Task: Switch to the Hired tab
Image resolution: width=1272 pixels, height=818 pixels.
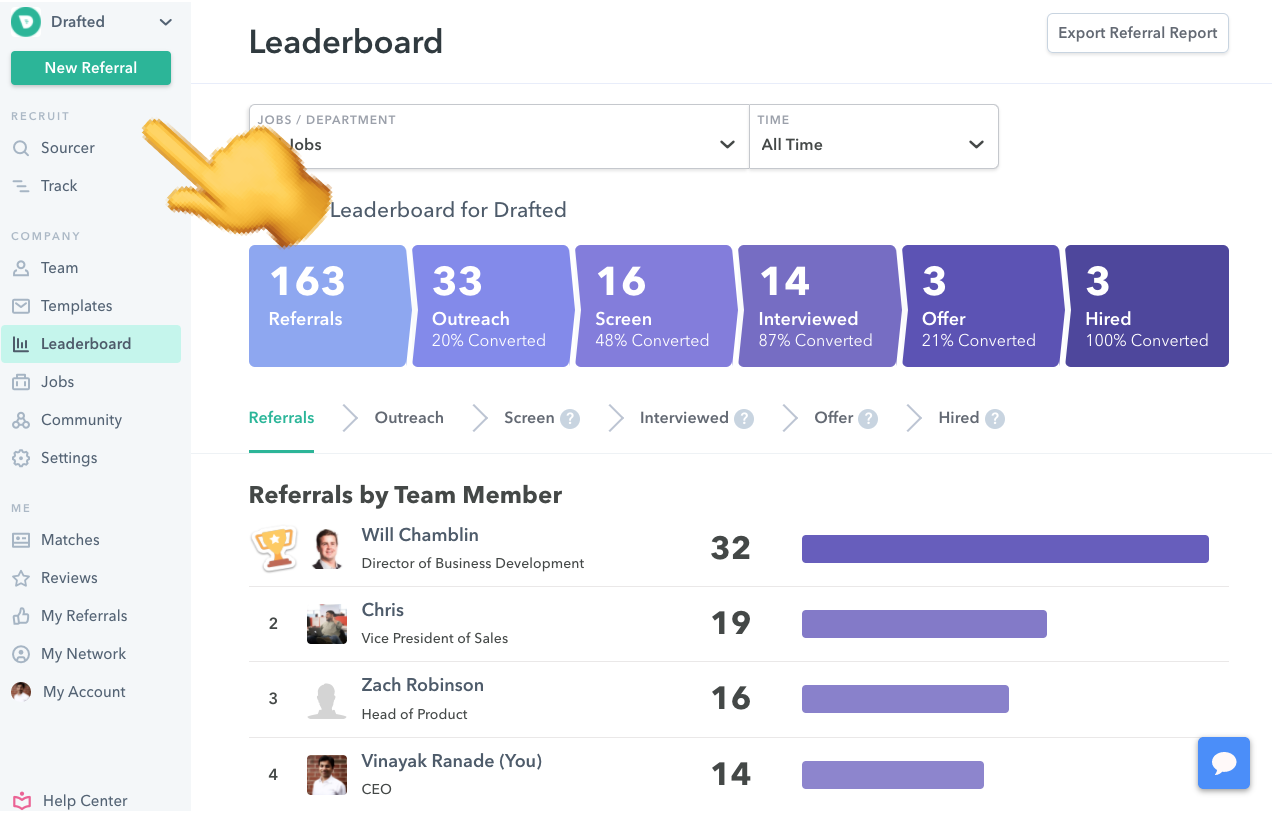Action: (959, 418)
